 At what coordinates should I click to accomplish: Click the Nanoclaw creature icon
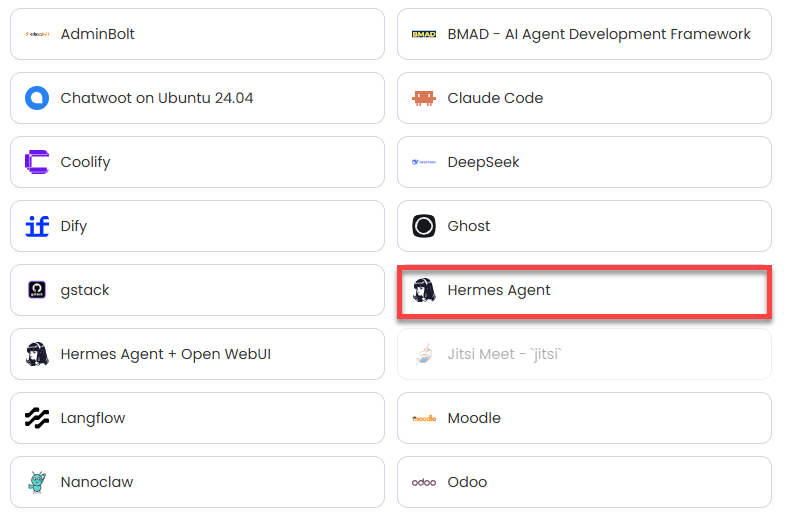pos(37,482)
